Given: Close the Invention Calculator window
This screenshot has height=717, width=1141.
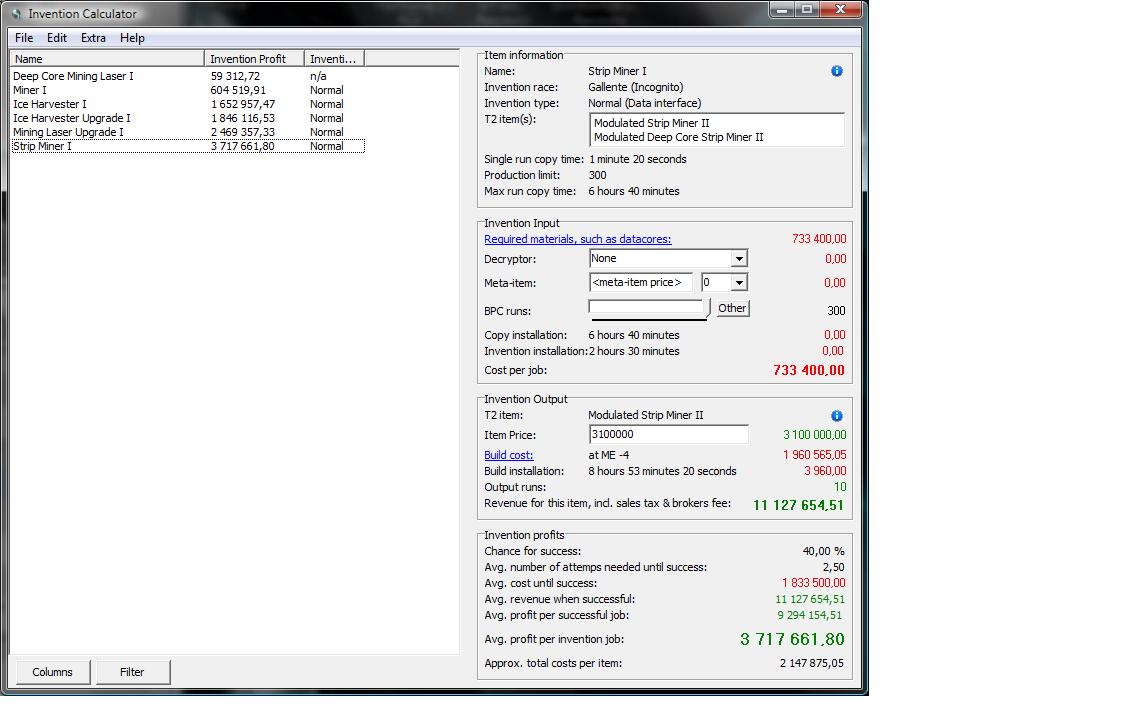Looking at the screenshot, I should (x=840, y=9).
